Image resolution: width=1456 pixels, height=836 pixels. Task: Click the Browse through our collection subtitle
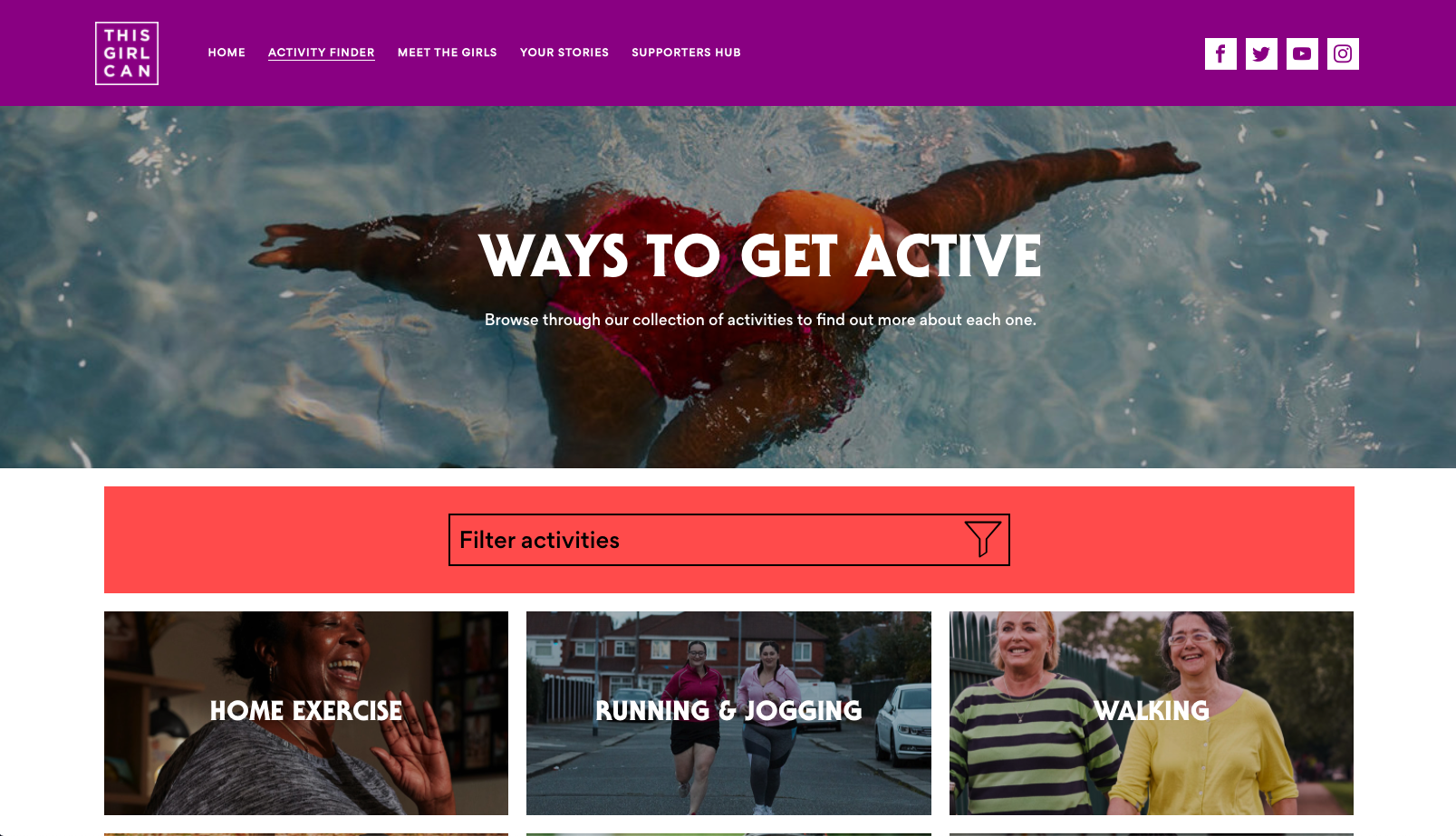760,320
